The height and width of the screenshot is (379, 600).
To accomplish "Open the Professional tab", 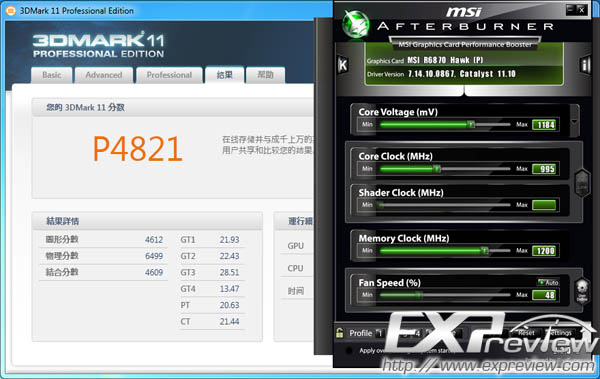I will coord(169,75).
